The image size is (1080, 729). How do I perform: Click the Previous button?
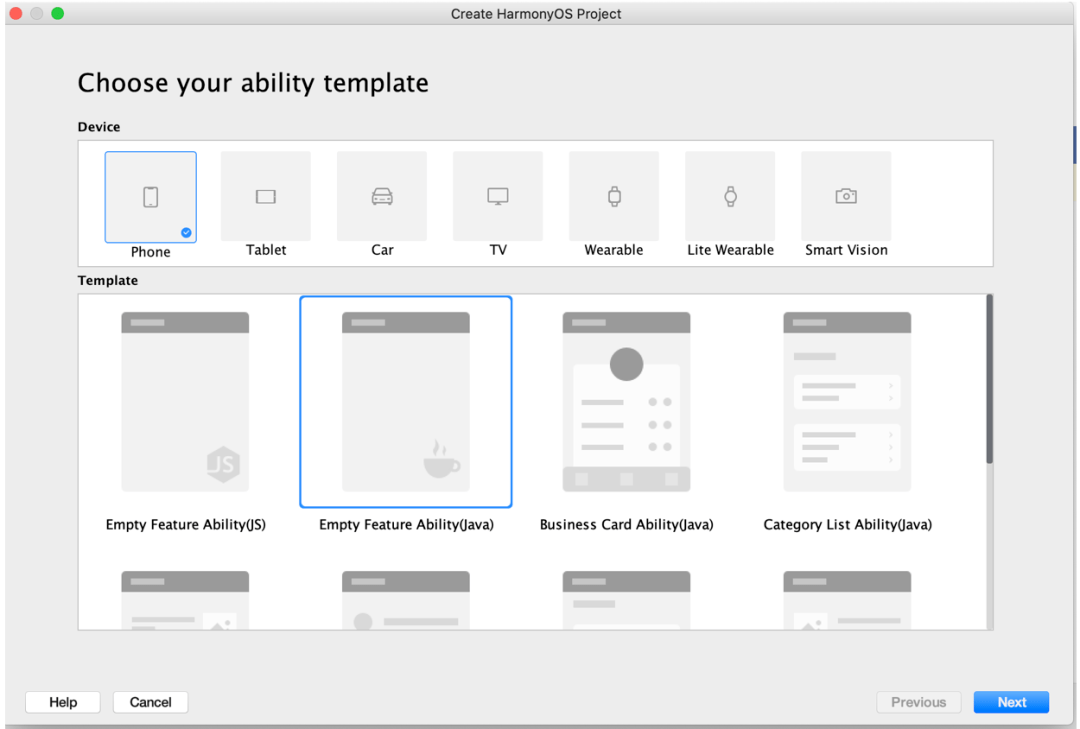click(x=918, y=702)
